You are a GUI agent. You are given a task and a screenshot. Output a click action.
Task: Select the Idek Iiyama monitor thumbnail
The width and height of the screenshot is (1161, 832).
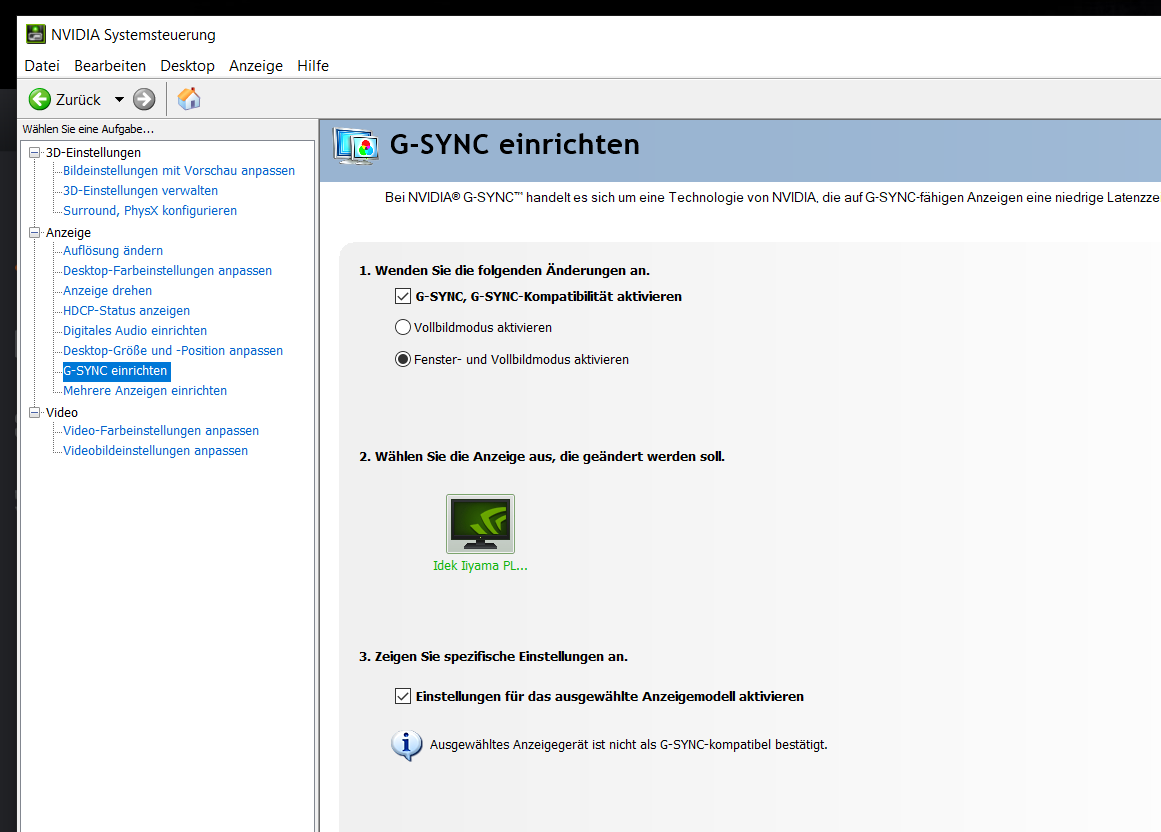tap(481, 524)
